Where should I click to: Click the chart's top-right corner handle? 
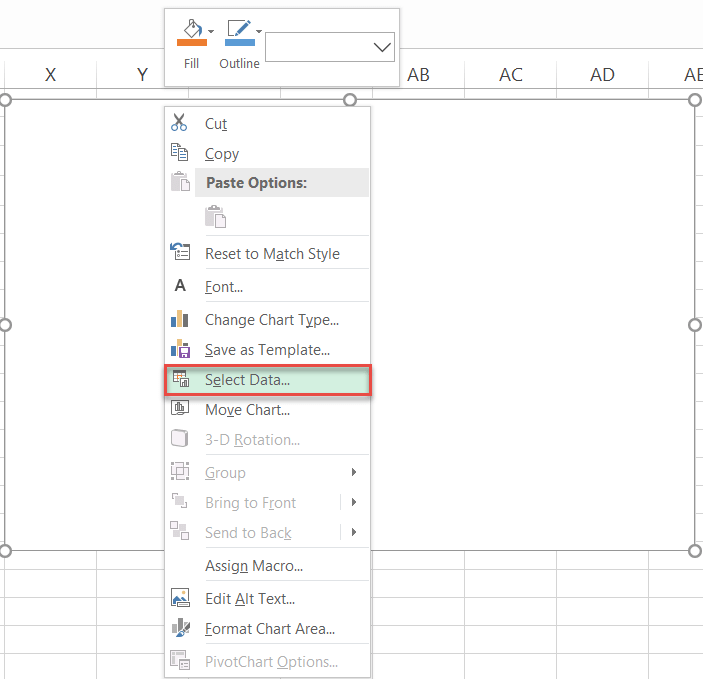pyautogui.click(x=695, y=100)
